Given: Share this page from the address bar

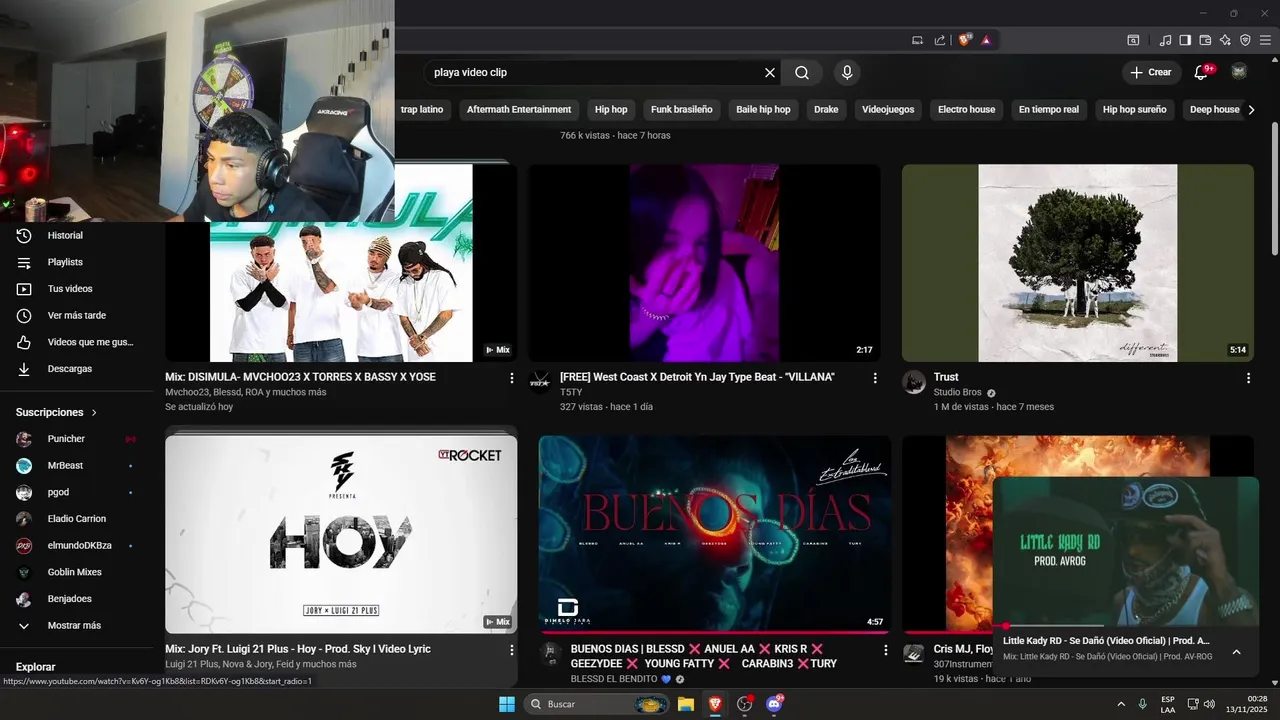Looking at the screenshot, I should (940, 40).
